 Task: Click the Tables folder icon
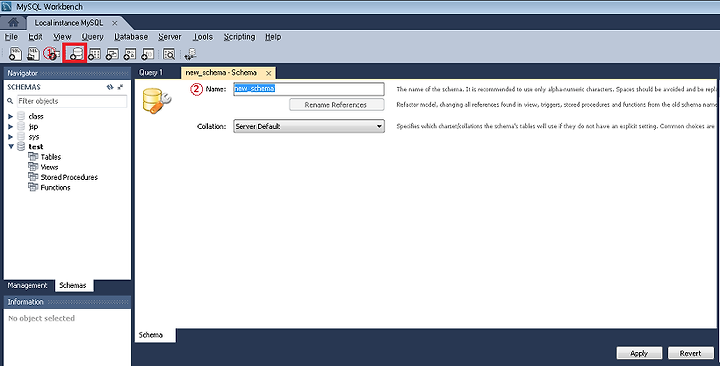33,157
